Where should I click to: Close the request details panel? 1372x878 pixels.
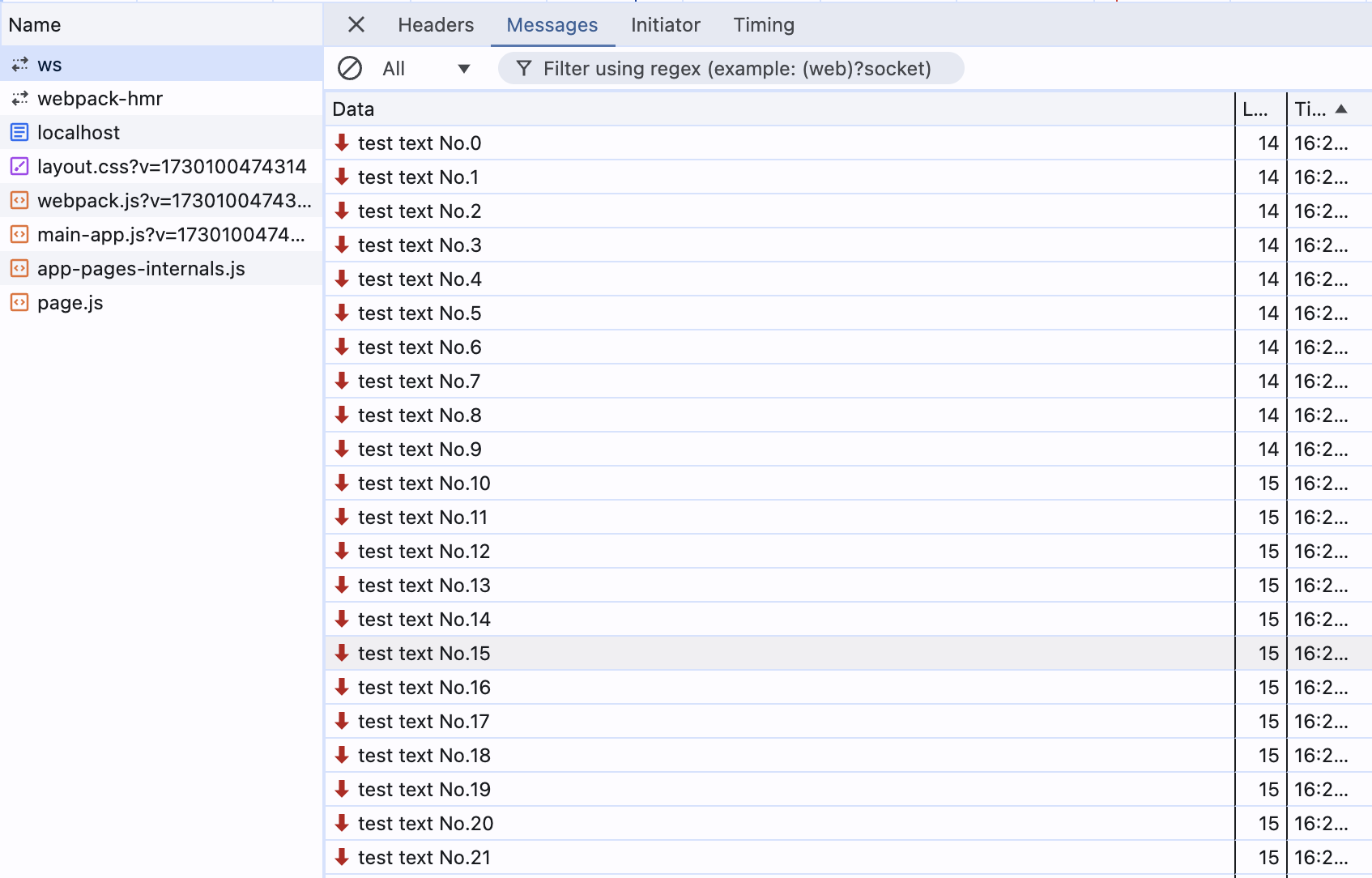click(356, 24)
